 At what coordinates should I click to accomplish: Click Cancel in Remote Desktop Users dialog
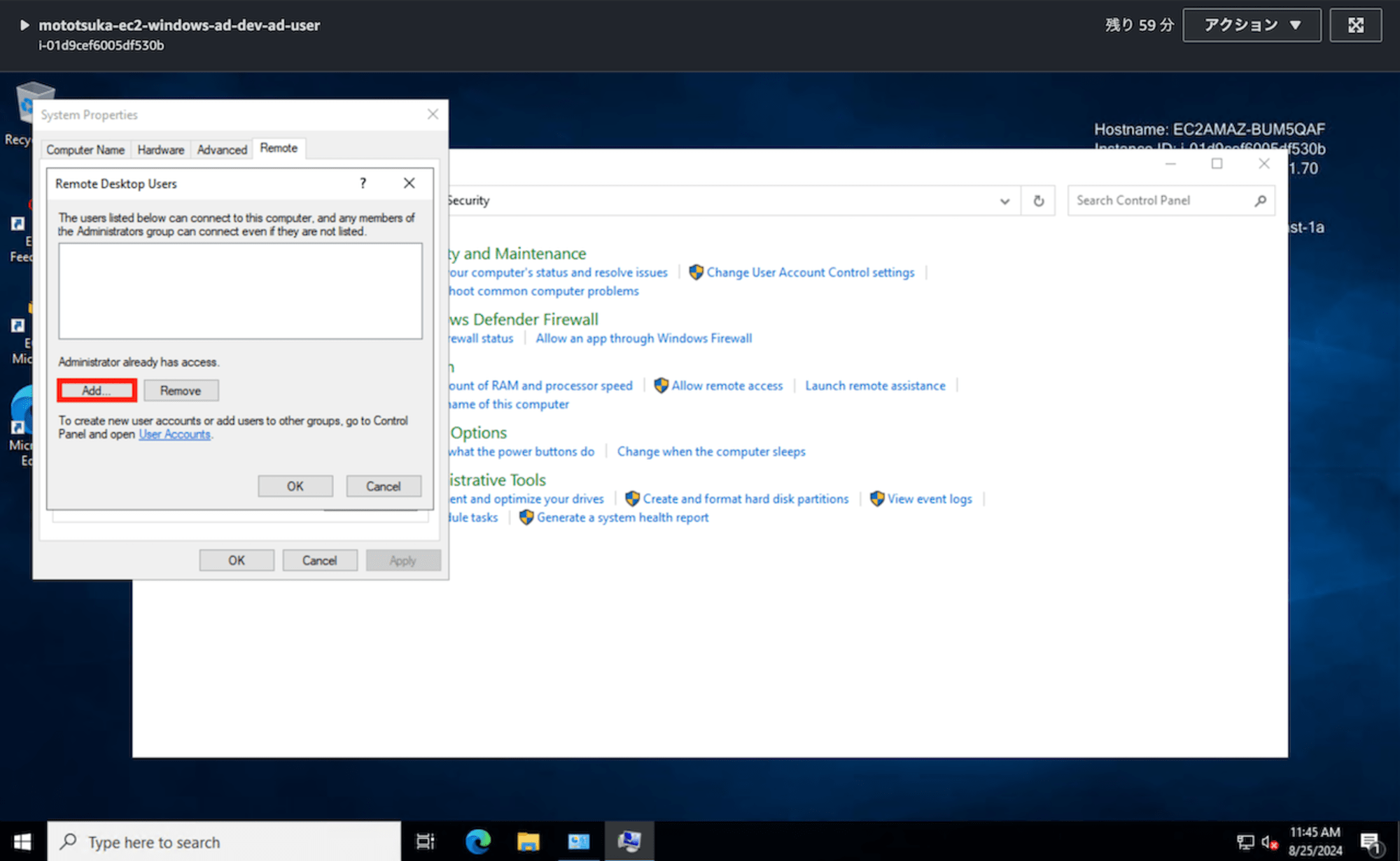pos(383,487)
